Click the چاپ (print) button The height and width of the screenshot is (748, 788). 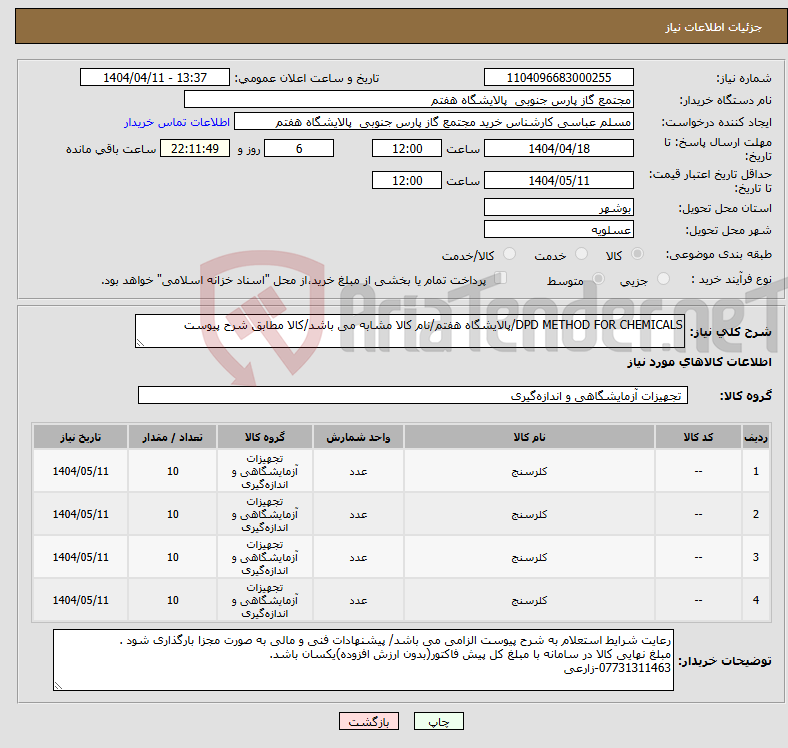(438, 721)
